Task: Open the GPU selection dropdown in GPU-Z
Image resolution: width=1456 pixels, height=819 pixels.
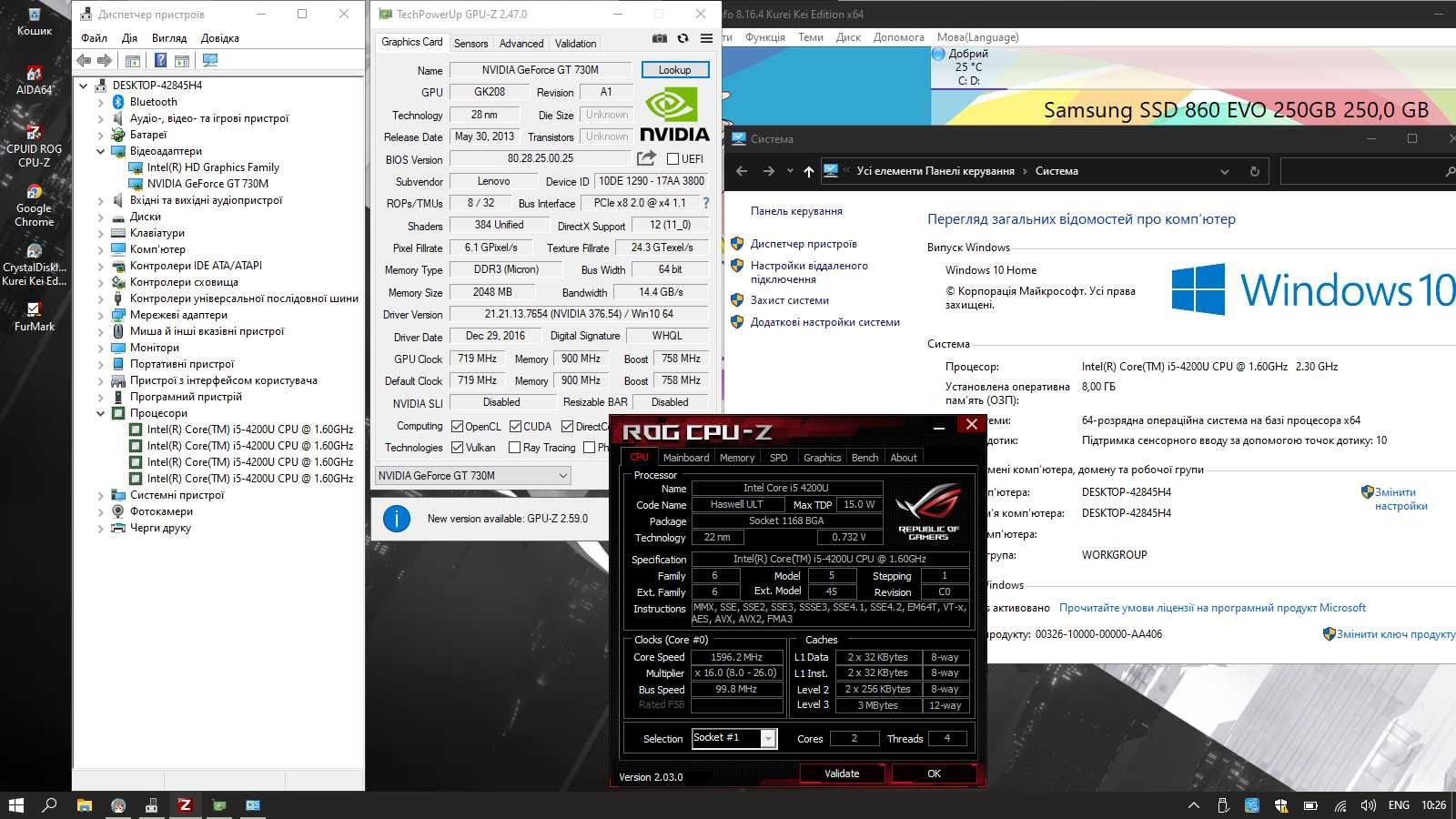Action: coord(473,475)
